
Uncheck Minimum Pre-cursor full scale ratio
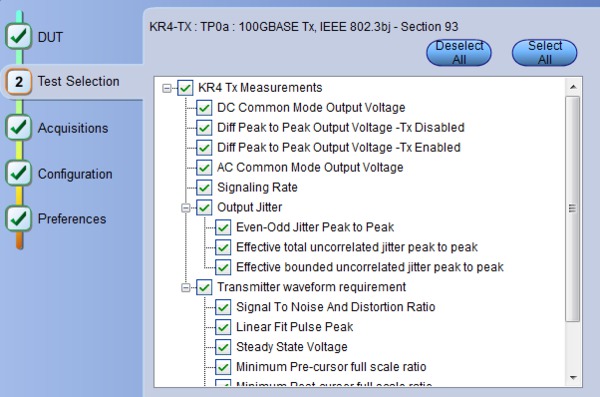223,367
